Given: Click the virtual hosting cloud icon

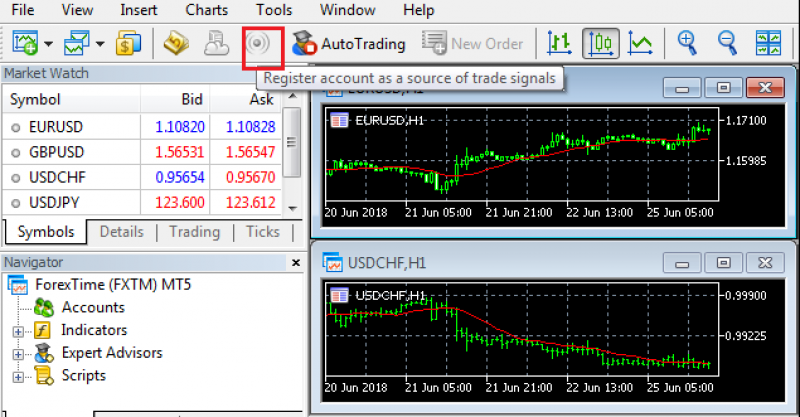Looking at the screenshot, I should 217,43.
